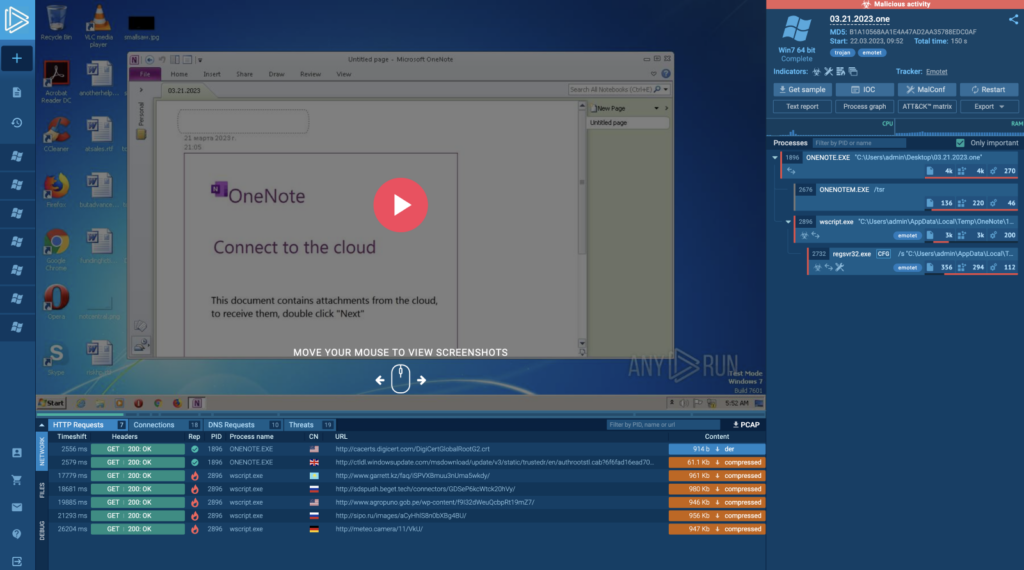Click the Get sample button
Image resolution: width=1024 pixels, height=570 pixels.
(801, 90)
